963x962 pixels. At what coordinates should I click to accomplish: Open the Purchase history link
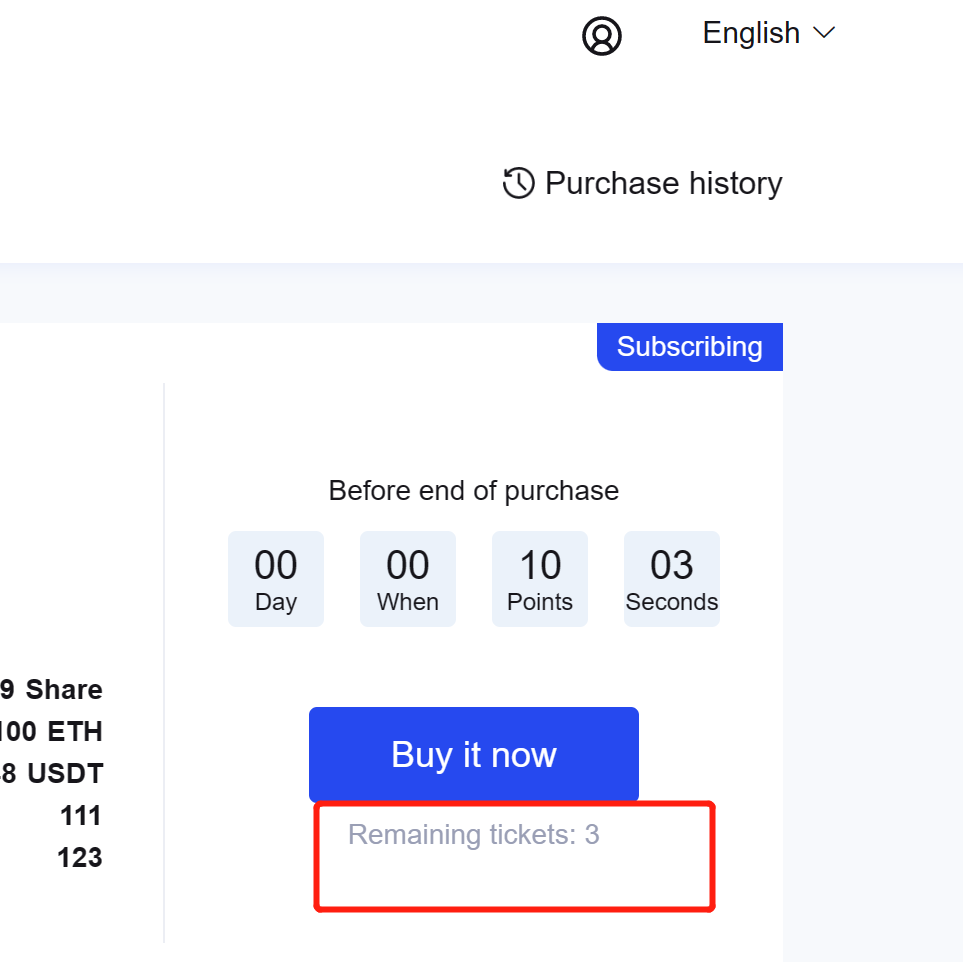(x=663, y=183)
